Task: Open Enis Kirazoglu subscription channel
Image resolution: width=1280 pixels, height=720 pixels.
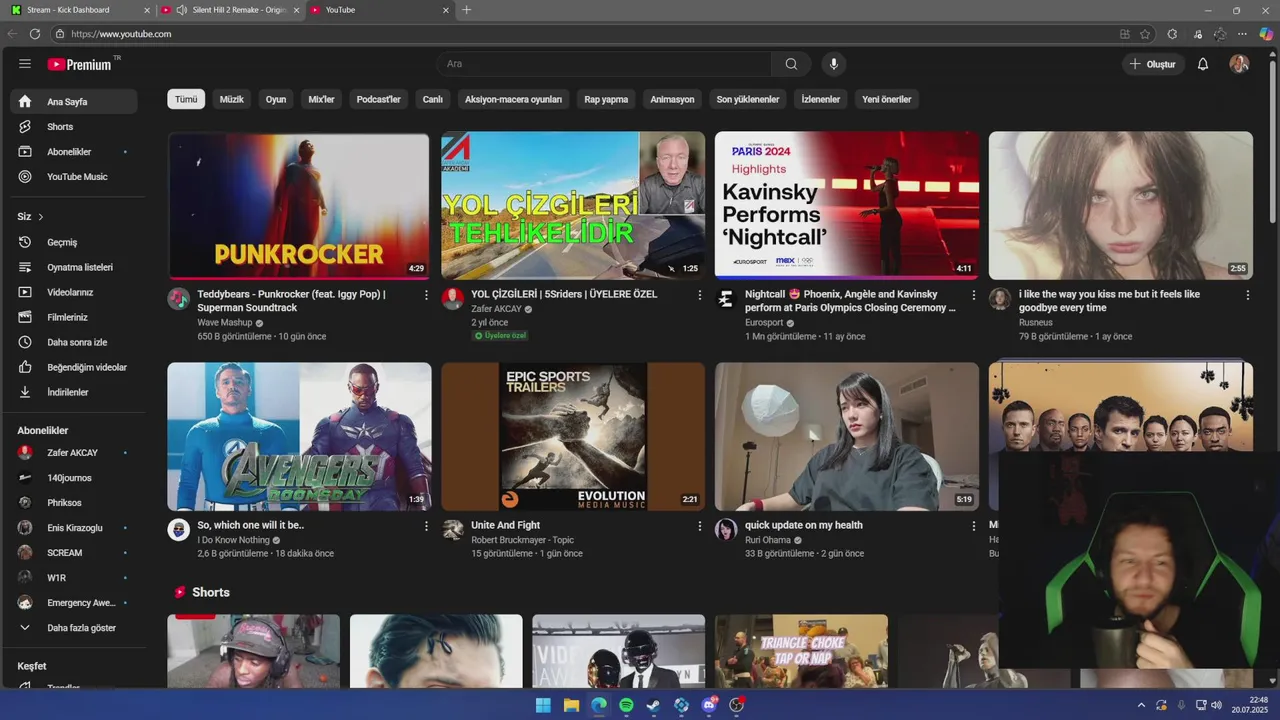Action: [74, 528]
